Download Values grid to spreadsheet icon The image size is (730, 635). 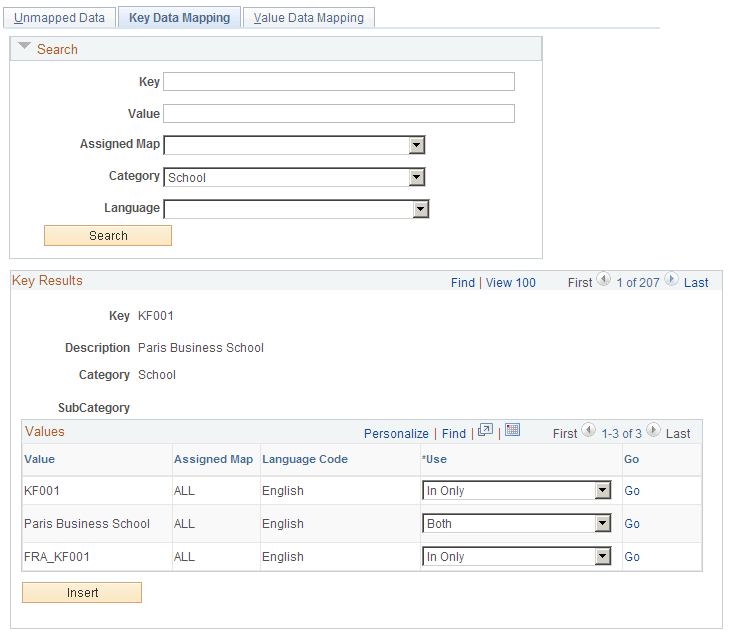click(512, 430)
